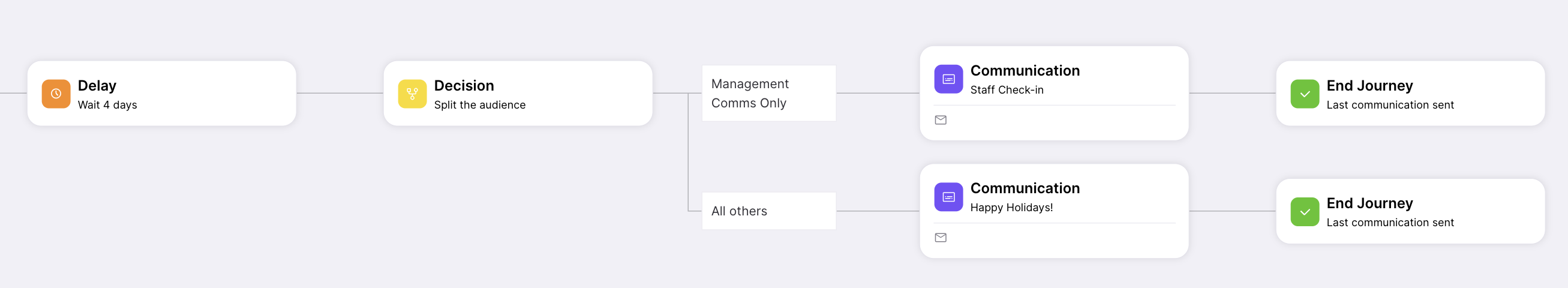Select the bottom End Journey card title
Screen dimensions: 1568x288
(x=1369, y=203)
